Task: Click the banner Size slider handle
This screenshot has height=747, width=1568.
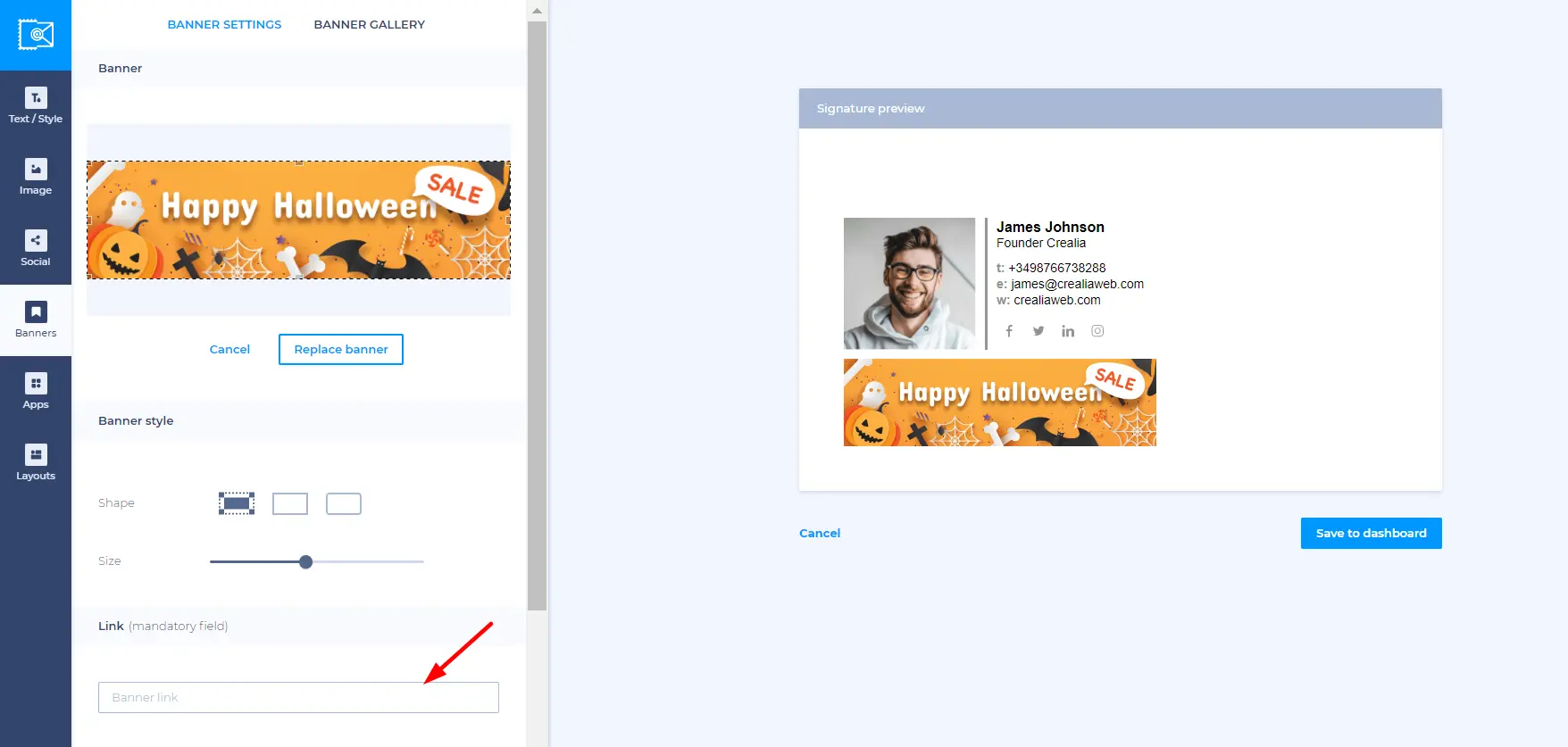Action: (306, 561)
